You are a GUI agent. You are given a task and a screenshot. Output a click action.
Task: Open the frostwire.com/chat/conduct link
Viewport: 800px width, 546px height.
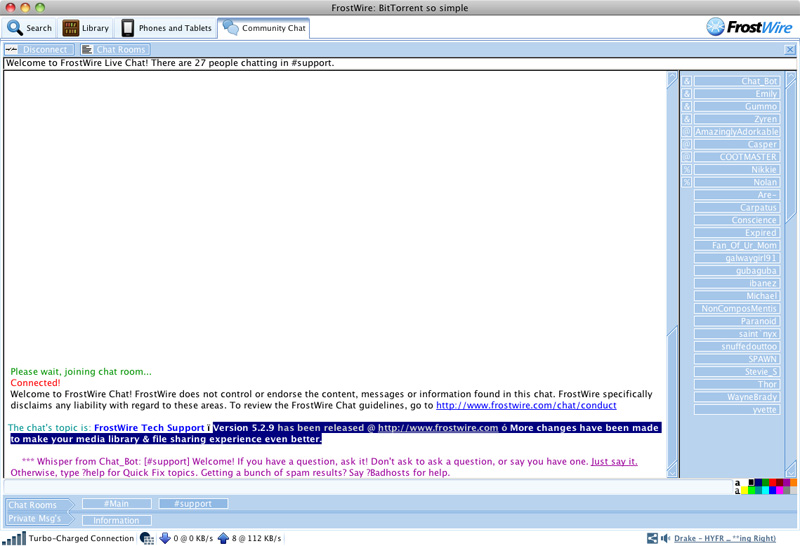[526, 405]
